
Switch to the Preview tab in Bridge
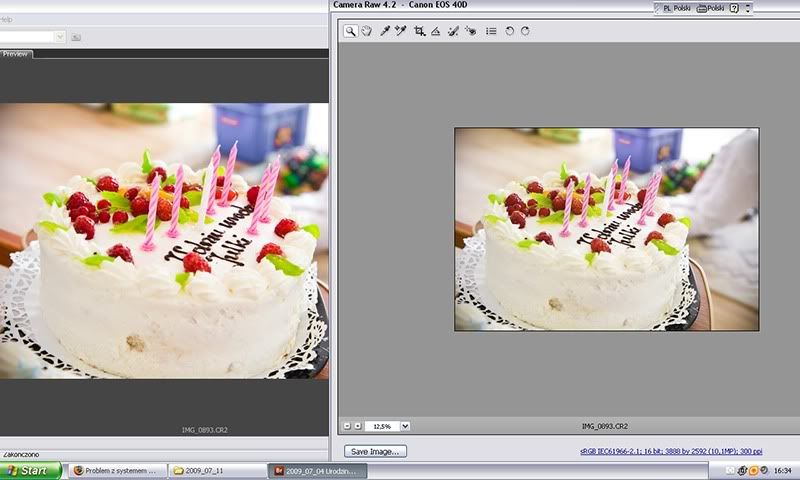(16, 54)
